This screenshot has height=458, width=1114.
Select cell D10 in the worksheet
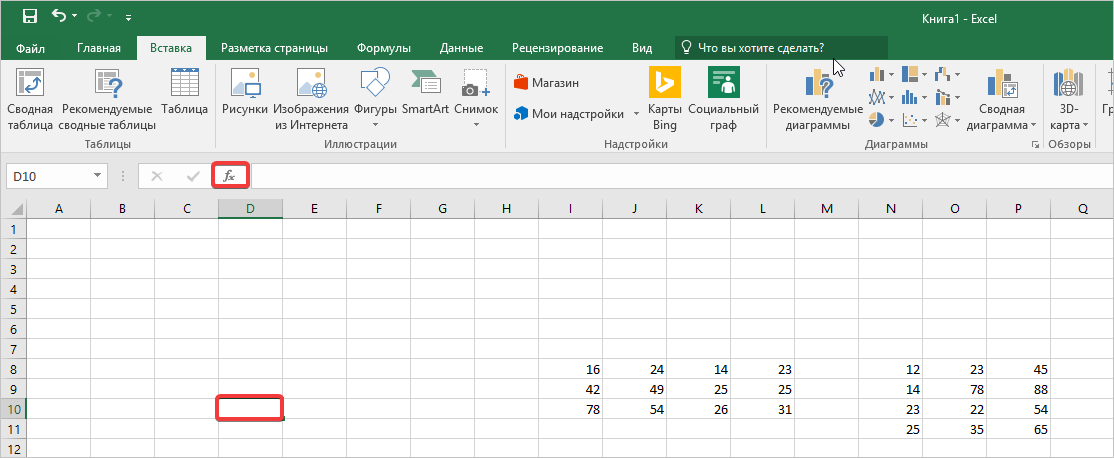250,408
